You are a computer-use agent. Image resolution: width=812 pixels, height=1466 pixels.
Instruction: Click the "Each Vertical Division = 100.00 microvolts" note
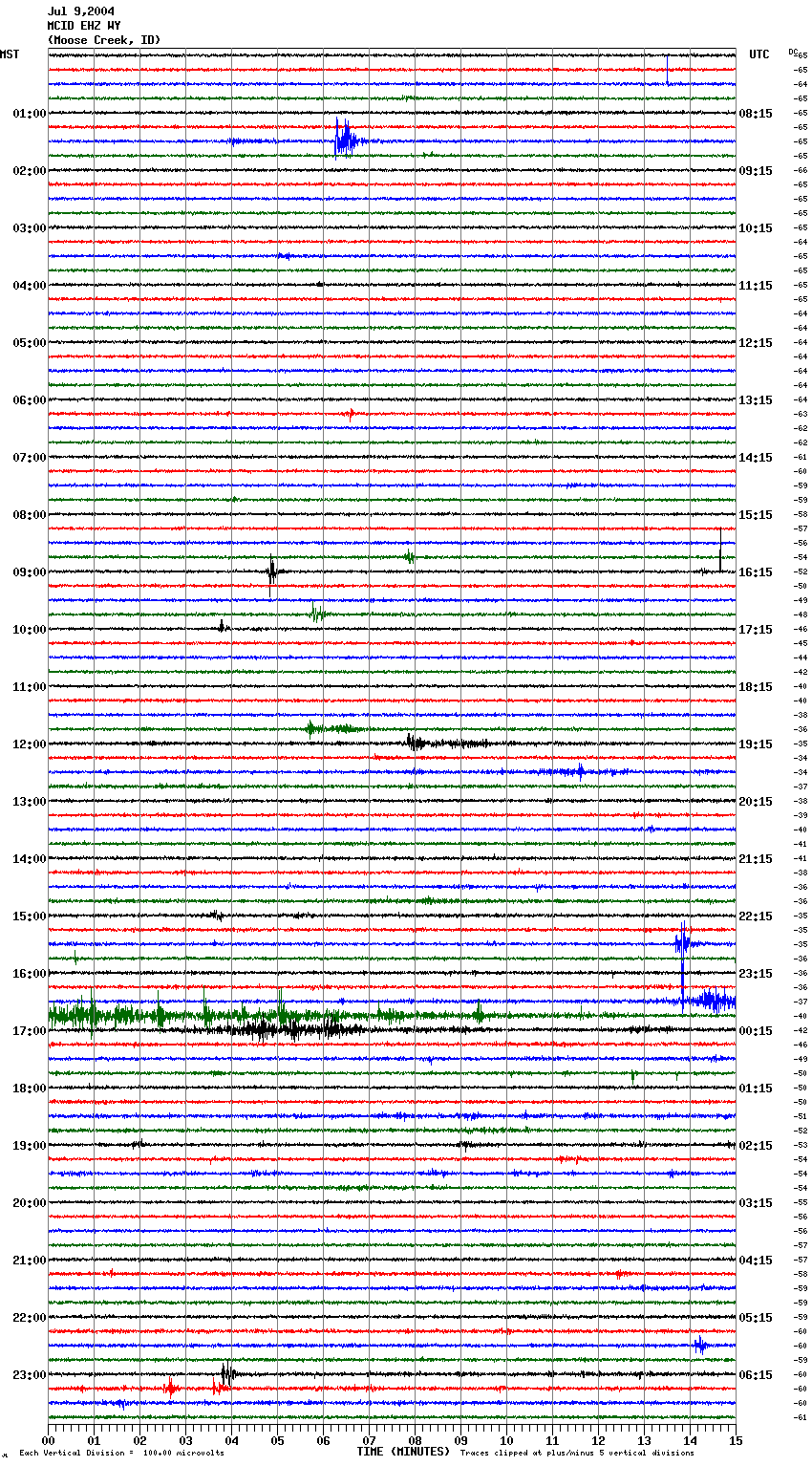[122, 1453]
